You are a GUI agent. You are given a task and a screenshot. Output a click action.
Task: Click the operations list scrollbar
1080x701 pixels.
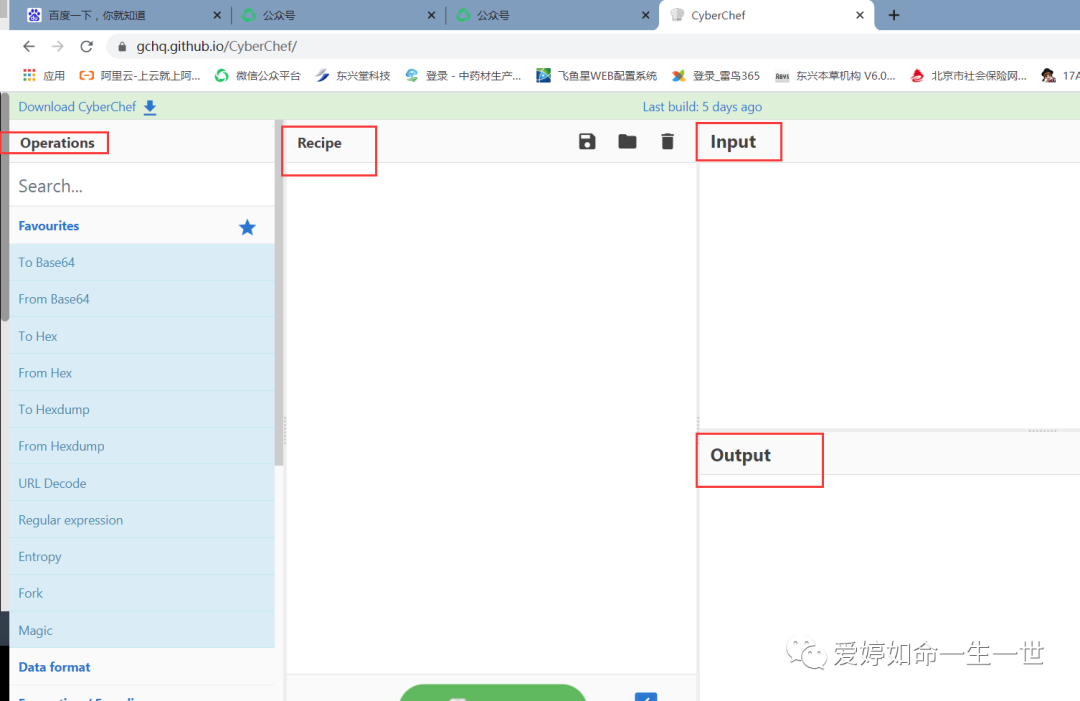(279, 293)
